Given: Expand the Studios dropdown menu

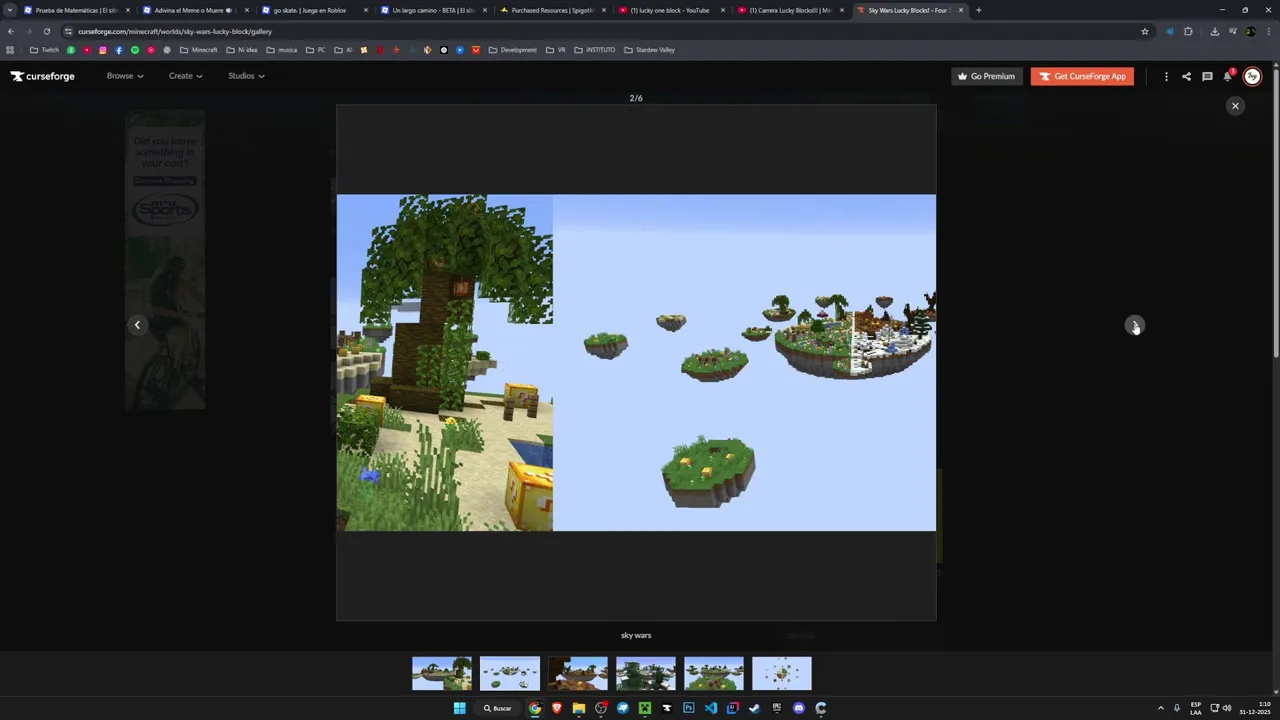Looking at the screenshot, I should tap(246, 76).
